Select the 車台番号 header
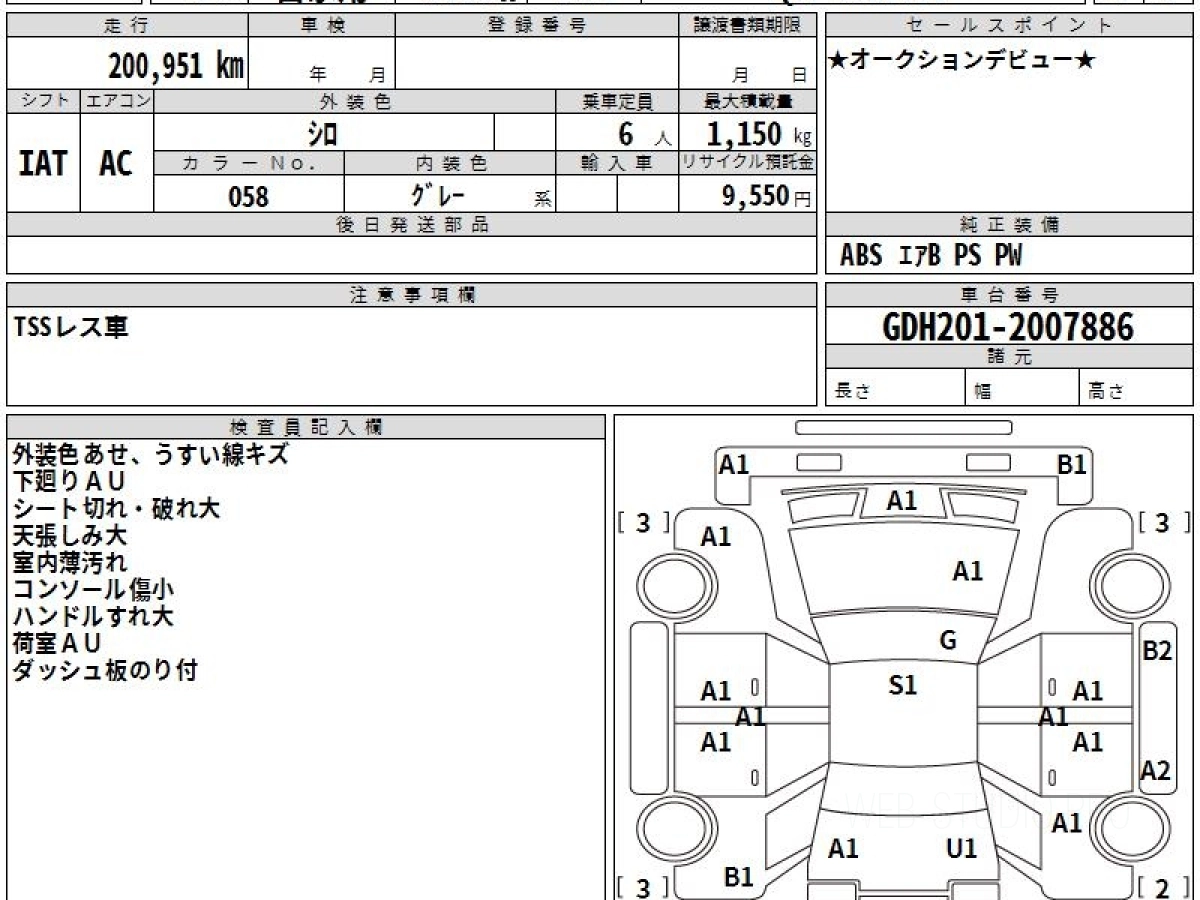The height and width of the screenshot is (900, 1200). tap(1010, 295)
